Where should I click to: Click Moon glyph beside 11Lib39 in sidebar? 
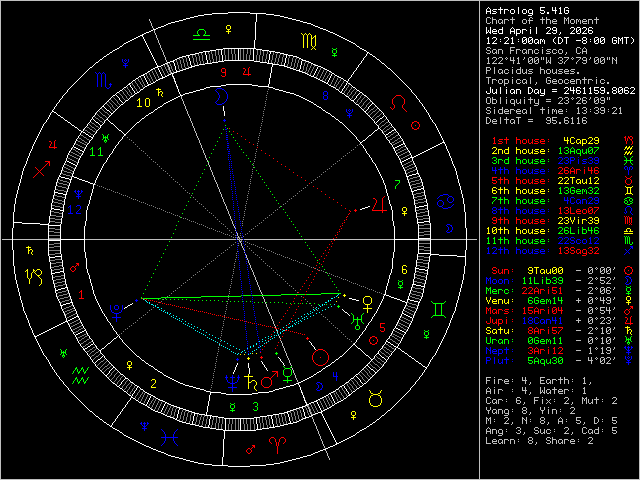click(x=629, y=280)
